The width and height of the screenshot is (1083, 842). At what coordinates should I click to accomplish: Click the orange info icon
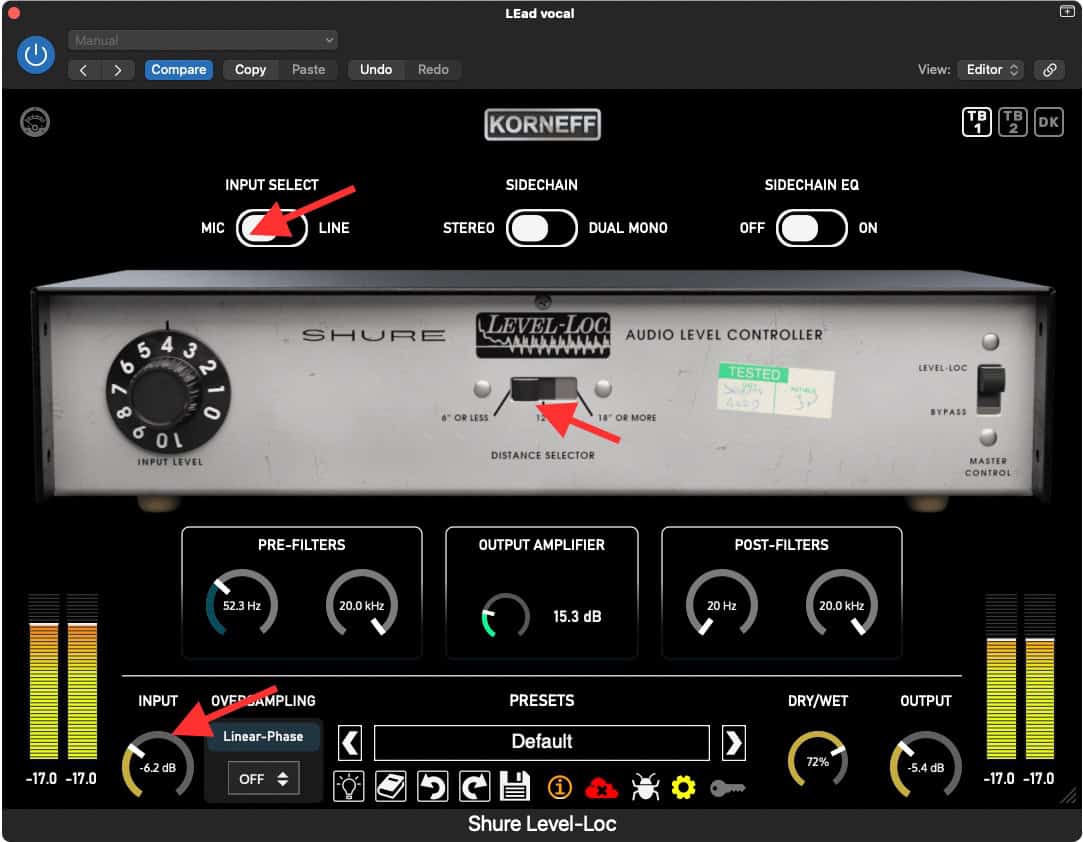[x=559, y=787]
